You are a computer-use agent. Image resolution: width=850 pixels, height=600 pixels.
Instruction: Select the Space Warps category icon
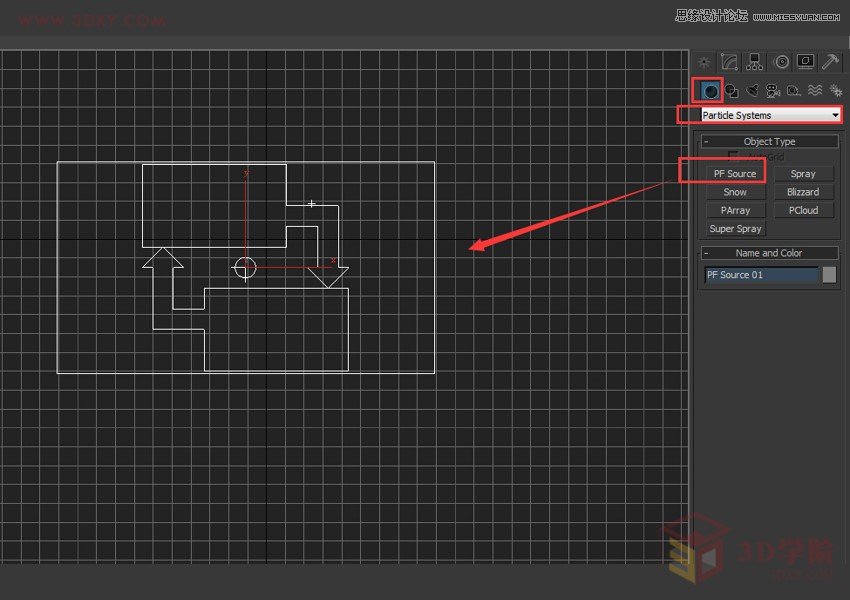tap(816, 90)
